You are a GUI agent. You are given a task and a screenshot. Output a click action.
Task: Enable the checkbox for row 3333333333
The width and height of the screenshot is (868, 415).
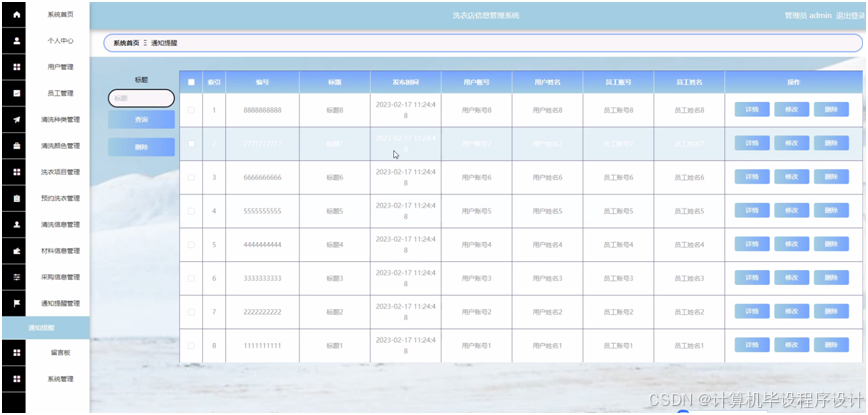click(192, 278)
